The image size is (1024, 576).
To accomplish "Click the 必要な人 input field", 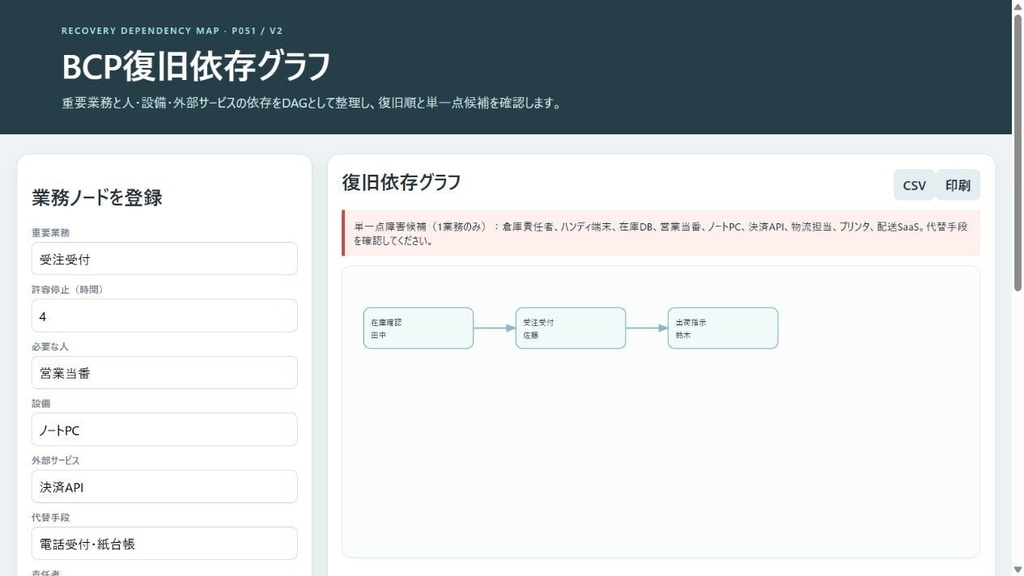I will [165, 373].
